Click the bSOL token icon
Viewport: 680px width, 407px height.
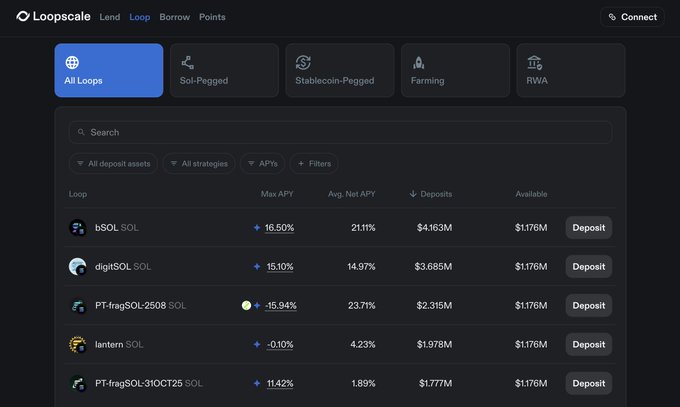tap(78, 227)
